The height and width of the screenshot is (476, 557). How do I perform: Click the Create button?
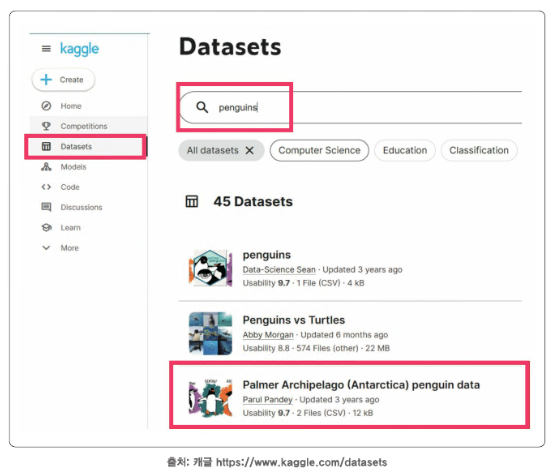tap(64, 80)
